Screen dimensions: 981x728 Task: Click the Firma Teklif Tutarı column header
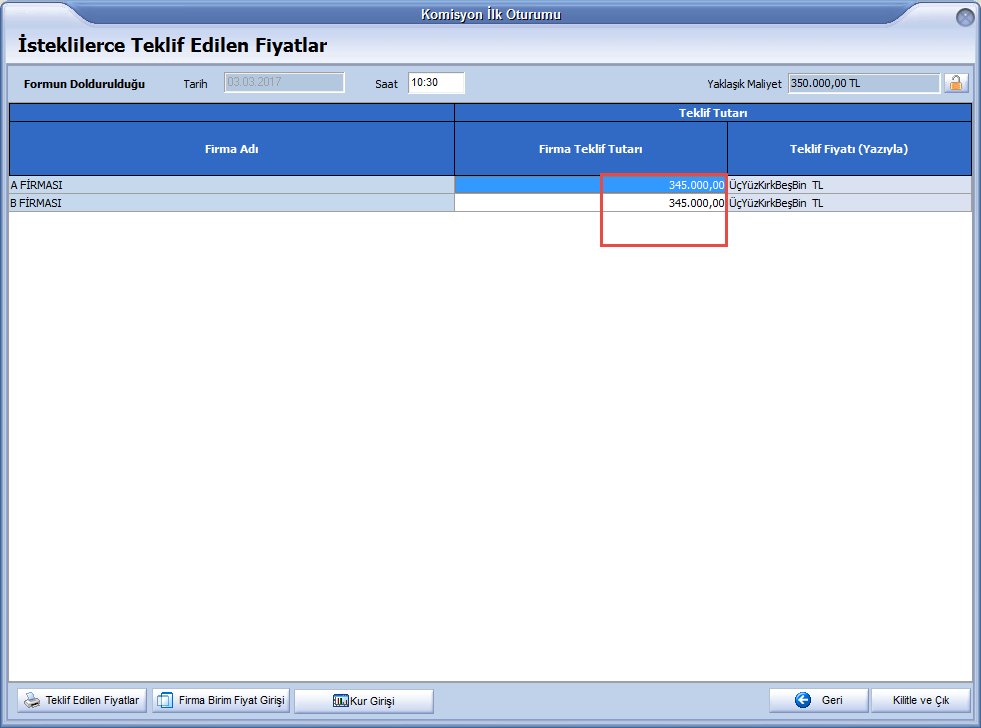(590, 149)
